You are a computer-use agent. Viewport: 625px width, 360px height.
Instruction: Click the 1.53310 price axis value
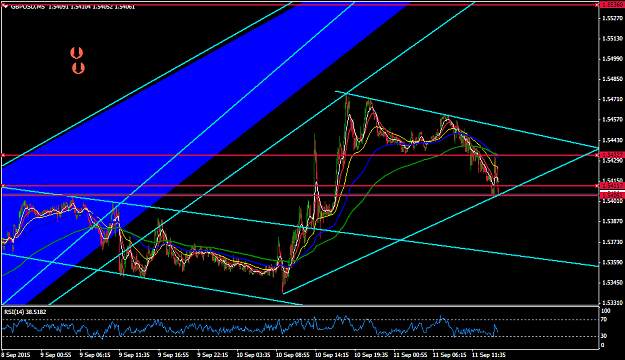click(x=613, y=303)
